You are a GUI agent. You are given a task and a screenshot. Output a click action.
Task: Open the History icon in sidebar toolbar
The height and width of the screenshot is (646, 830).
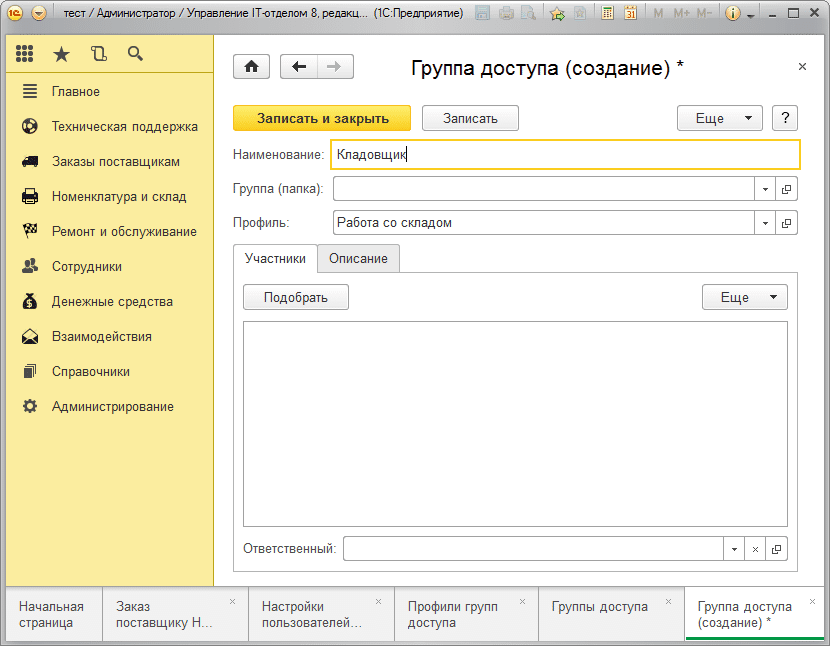[98, 53]
